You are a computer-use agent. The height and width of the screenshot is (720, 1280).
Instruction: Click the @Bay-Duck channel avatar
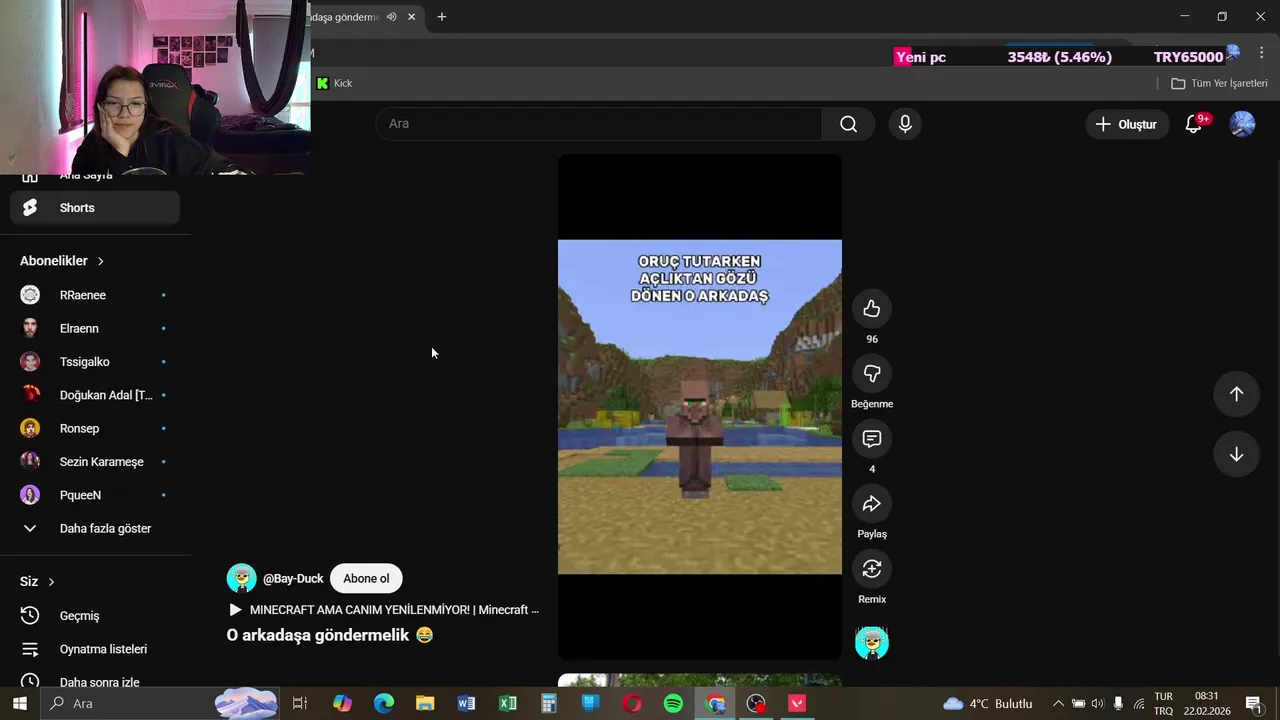(x=241, y=578)
